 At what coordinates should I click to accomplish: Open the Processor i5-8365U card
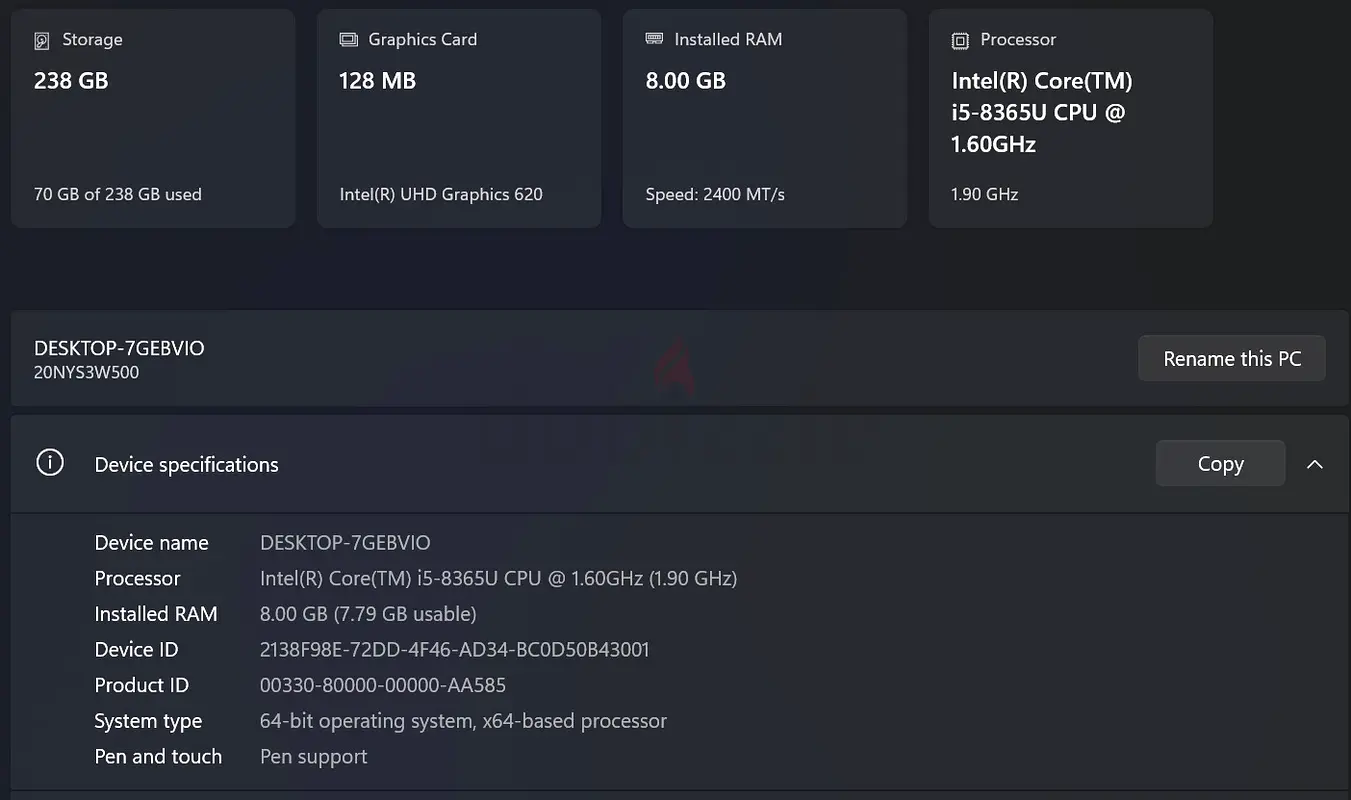point(1071,118)
